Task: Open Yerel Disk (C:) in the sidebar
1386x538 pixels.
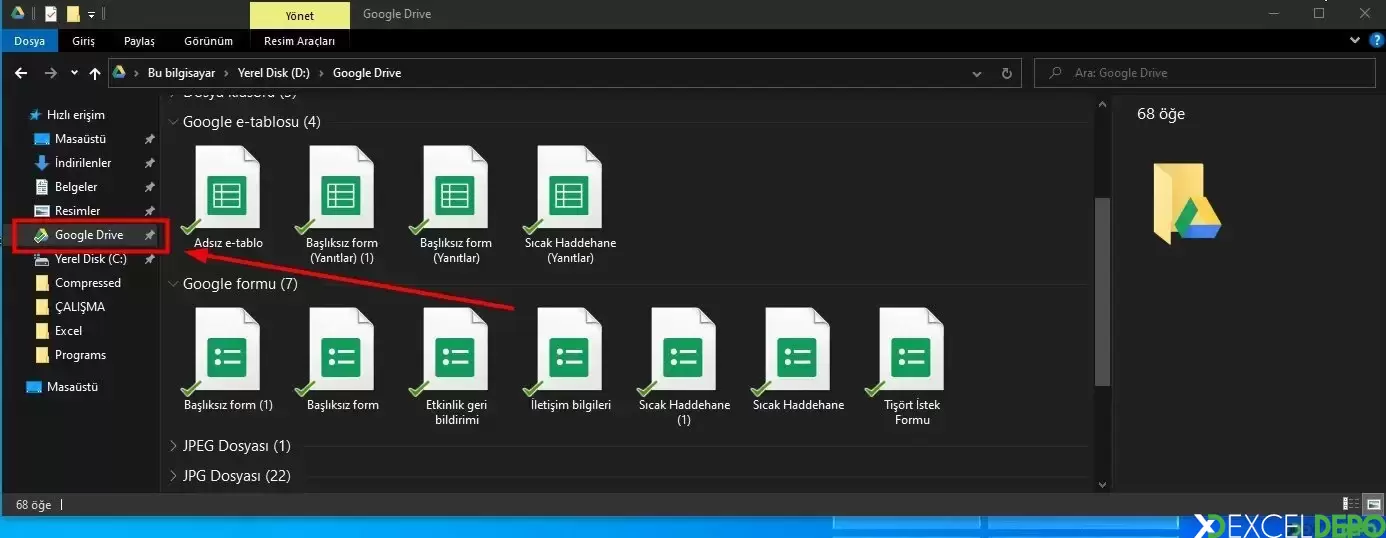Action: tap(91, 259)
